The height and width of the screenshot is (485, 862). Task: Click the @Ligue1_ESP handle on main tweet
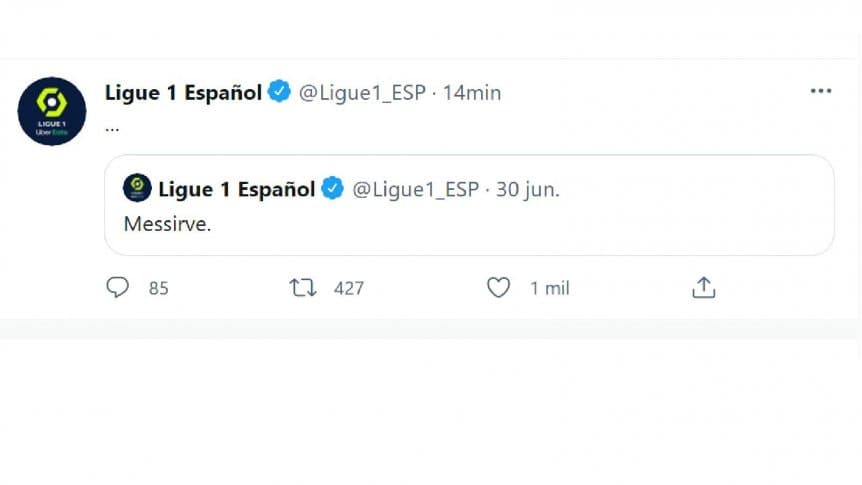[x=361, y=93]
